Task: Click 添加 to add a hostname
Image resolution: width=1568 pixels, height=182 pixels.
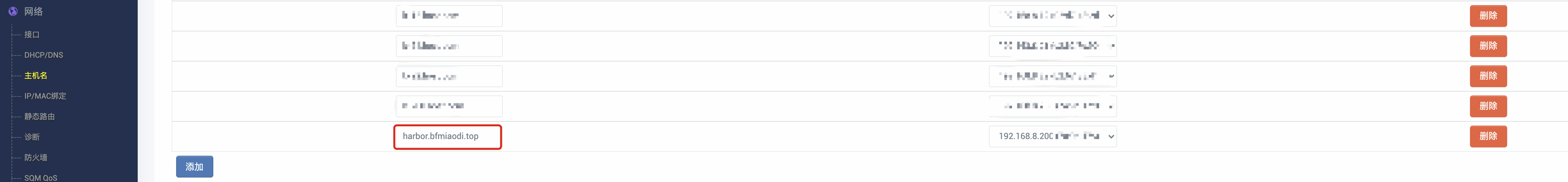Action: pos(194,167)
